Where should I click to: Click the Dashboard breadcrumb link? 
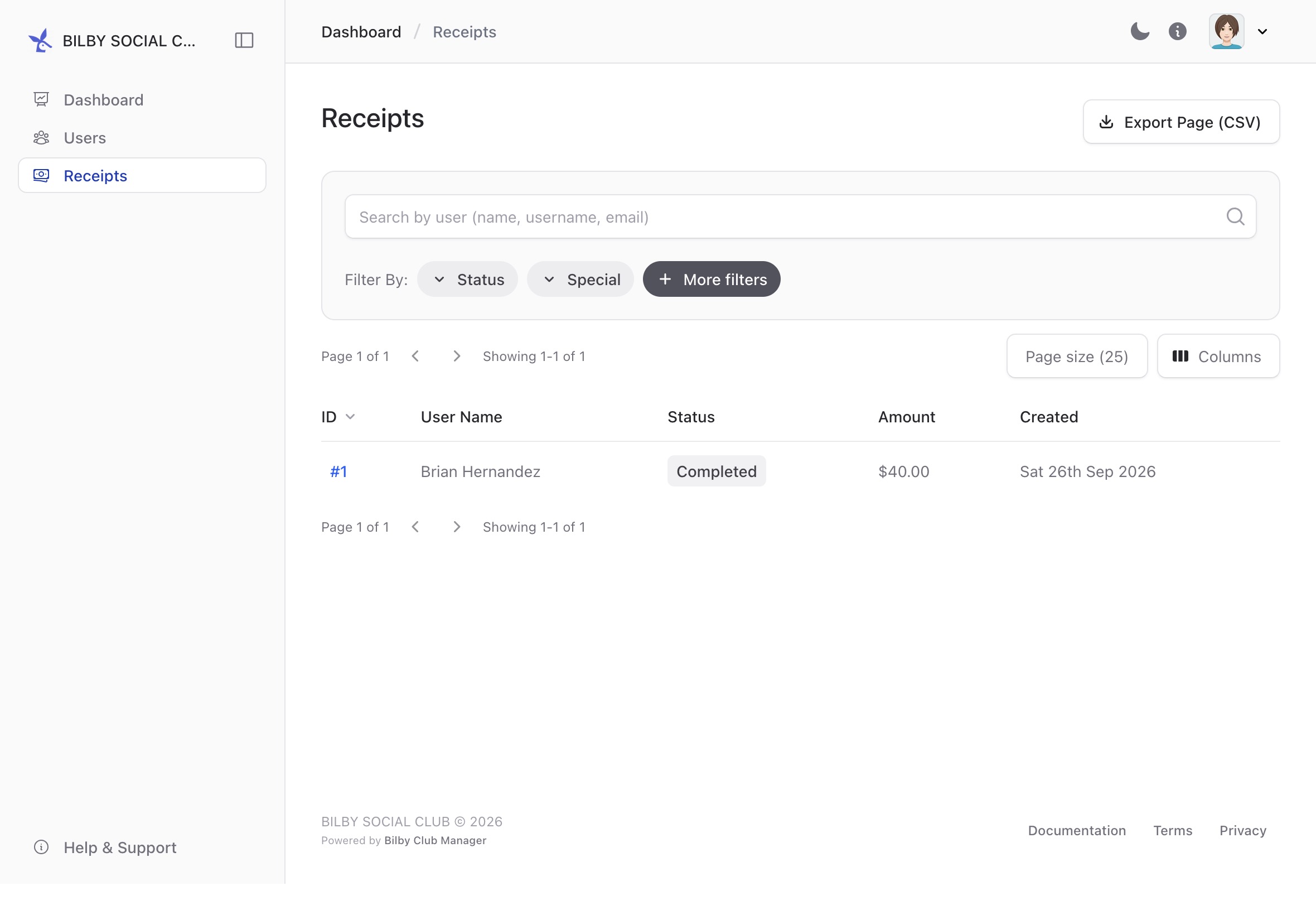click(361, 32)
